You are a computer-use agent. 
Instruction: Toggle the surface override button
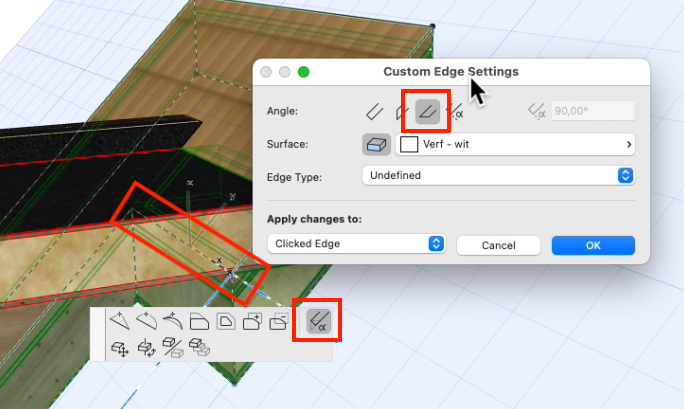(x=376, y=144)
